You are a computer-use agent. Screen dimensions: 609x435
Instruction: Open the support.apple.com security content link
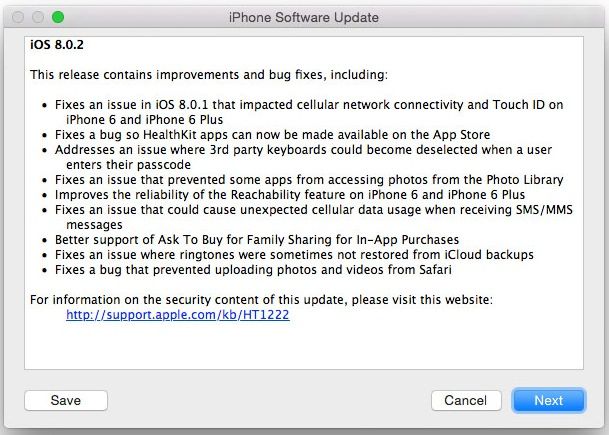[178, 314]
